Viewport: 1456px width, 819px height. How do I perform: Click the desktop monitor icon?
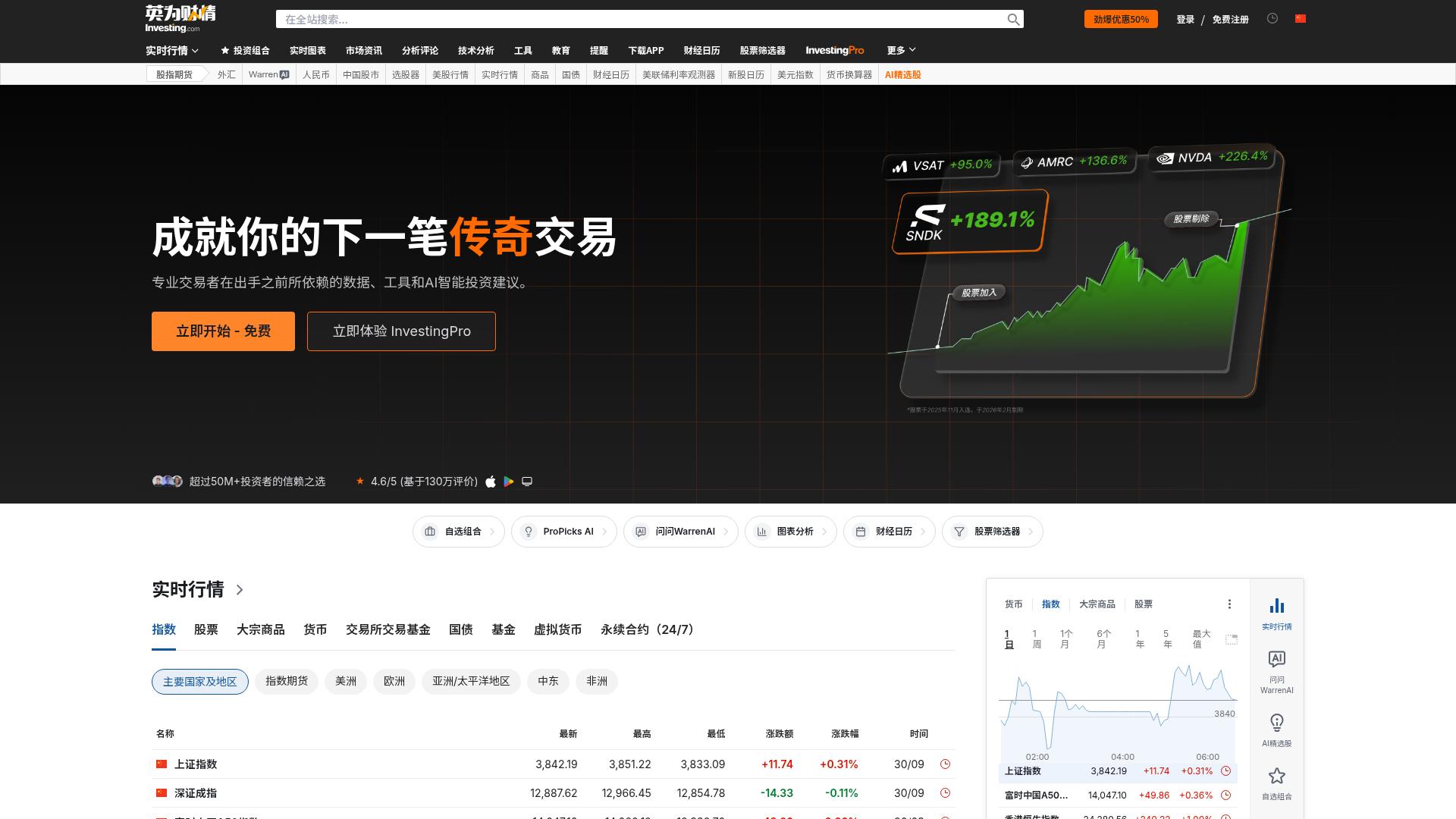coord(527,482)
